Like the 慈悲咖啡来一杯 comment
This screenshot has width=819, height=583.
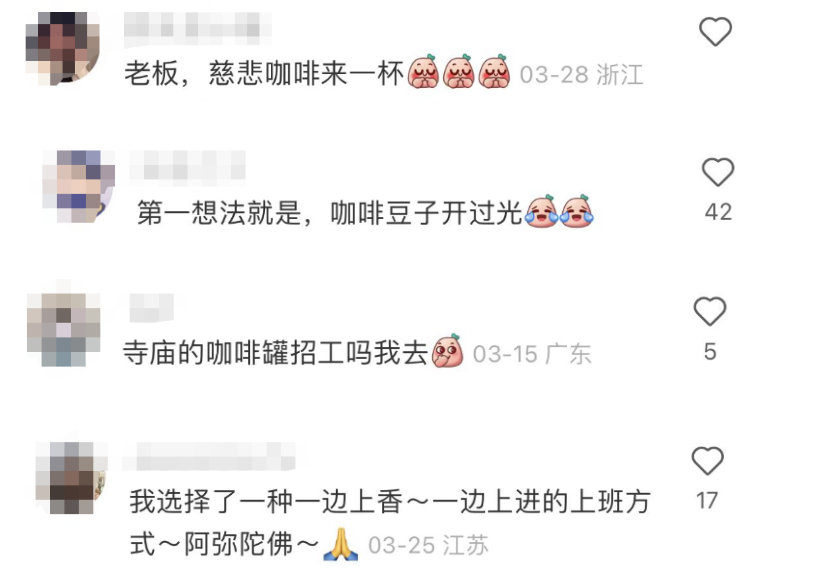[x=715, y=31]
